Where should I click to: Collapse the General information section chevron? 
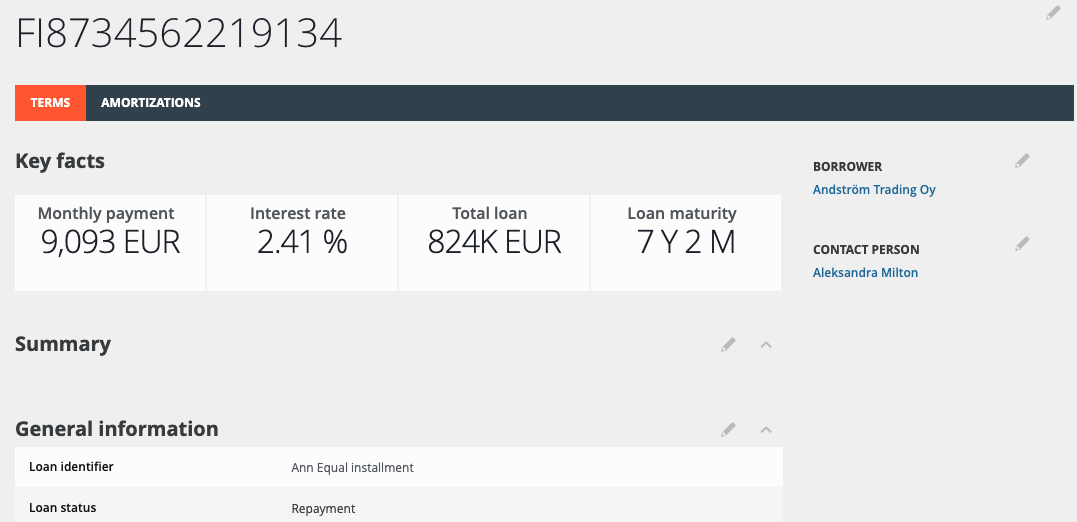767,430
